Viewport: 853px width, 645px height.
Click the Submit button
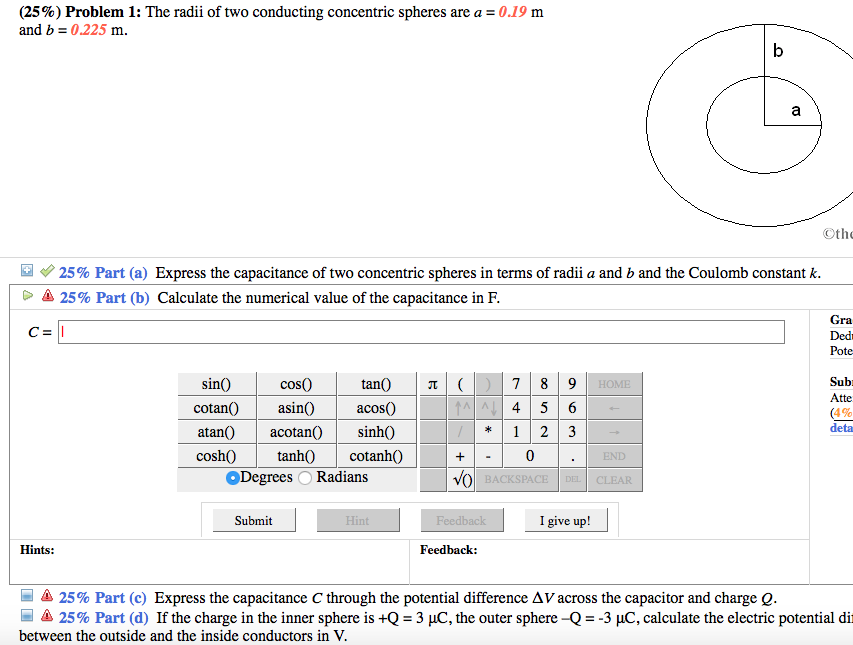click(x=252, y=519)
